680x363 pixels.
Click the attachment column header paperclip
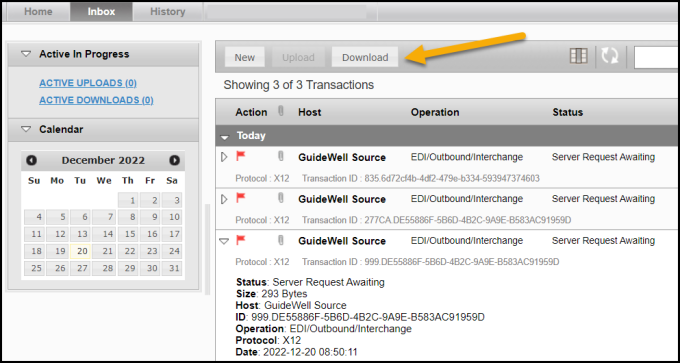[281, 111]
